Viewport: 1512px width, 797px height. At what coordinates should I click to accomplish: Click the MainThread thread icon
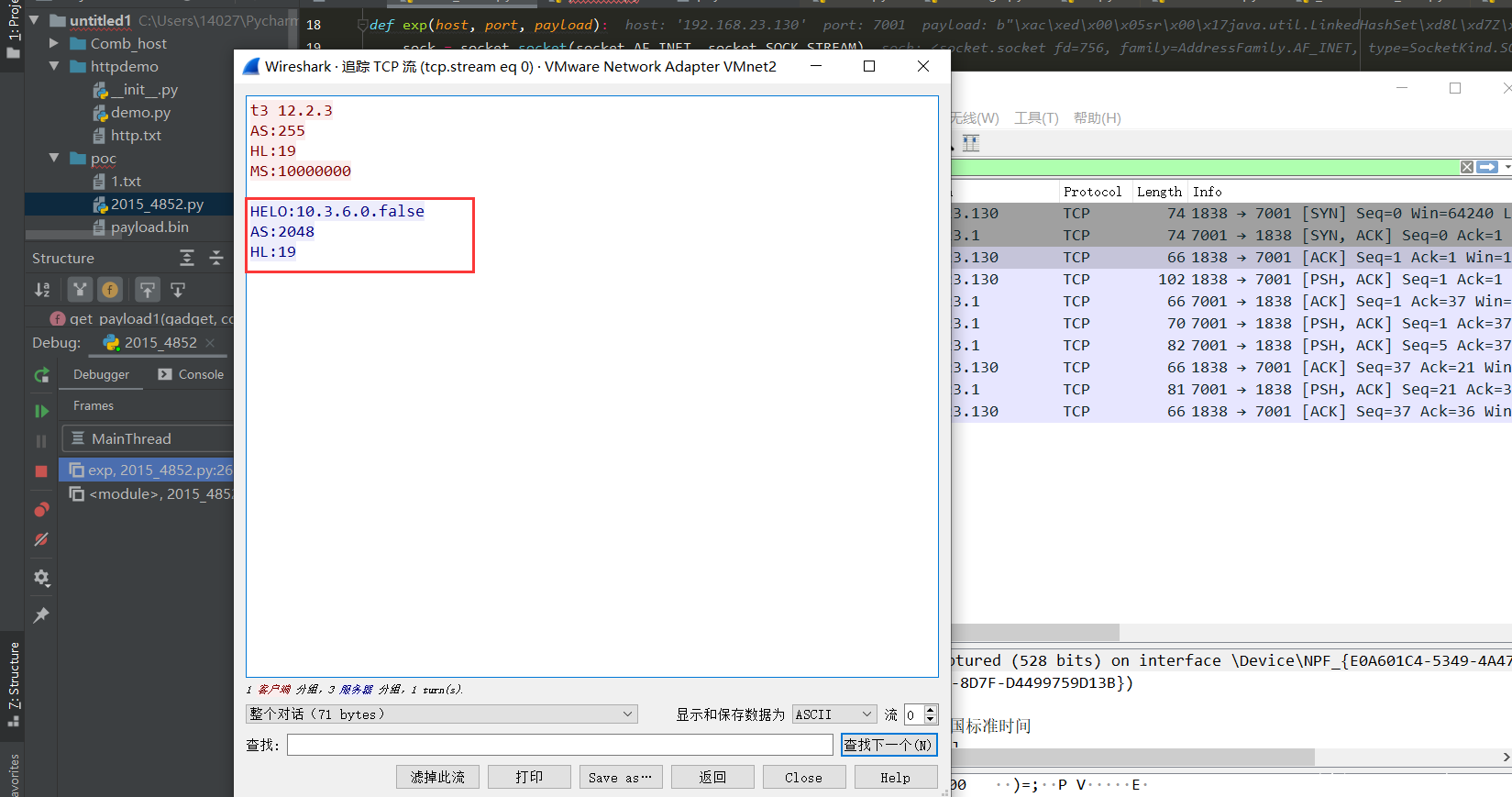coord(78,438)
